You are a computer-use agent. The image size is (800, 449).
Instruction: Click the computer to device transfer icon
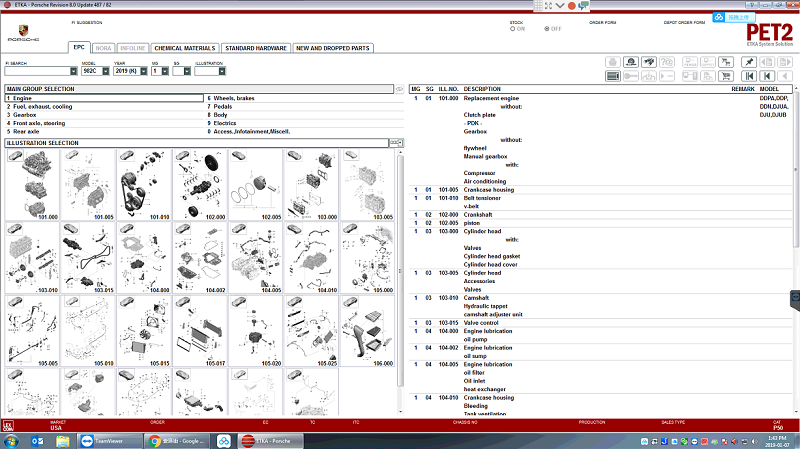pyautogui.click(x=690, y=77)
